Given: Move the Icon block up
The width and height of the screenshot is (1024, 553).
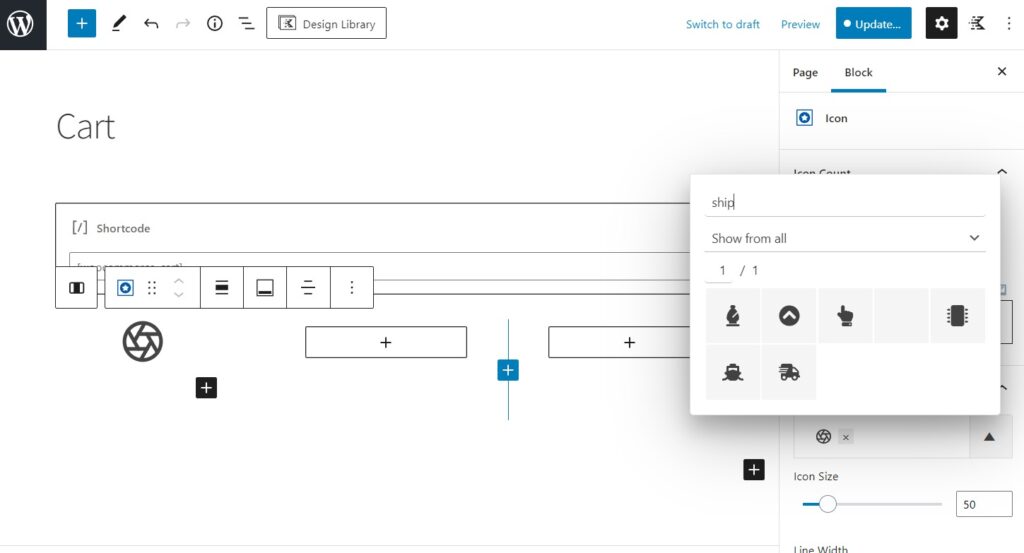Looking at the screenshot, I should pyautogui.click(x=178, y=281).
